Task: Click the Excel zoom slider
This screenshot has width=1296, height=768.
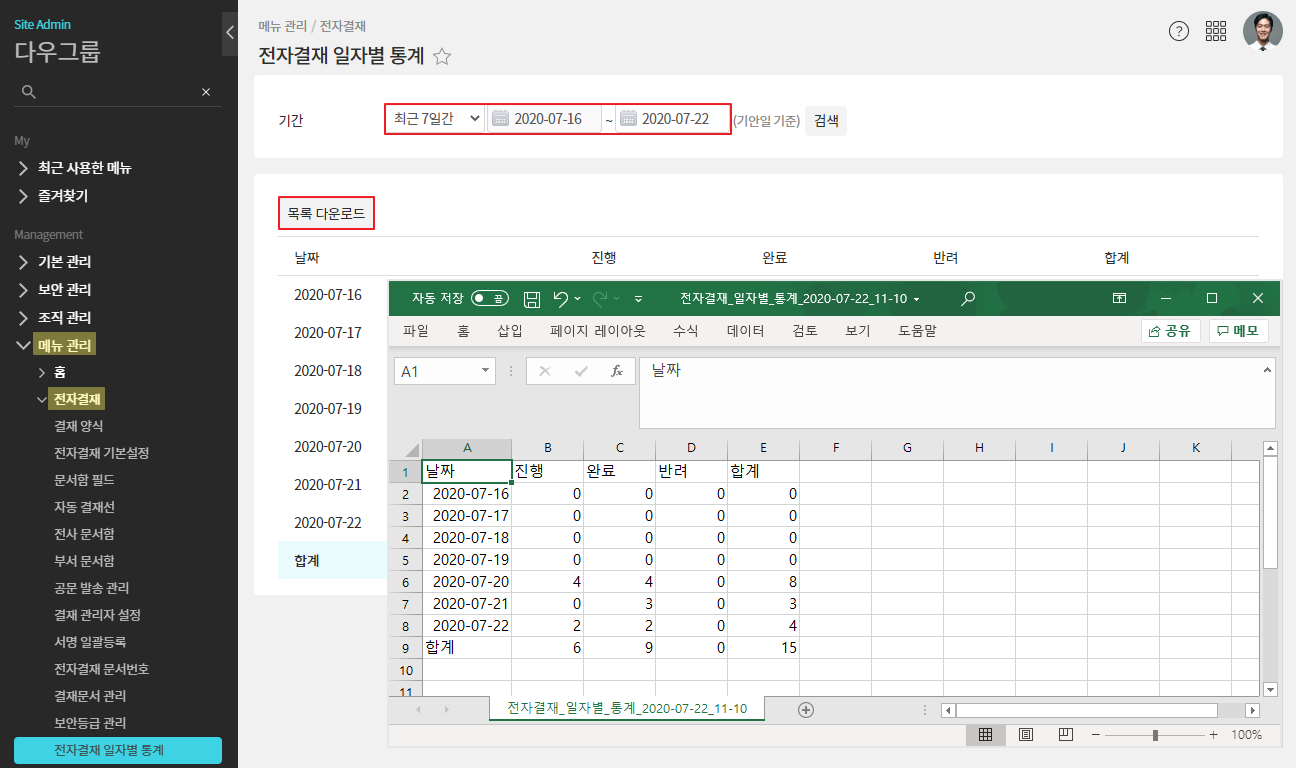Action: 1155,735
